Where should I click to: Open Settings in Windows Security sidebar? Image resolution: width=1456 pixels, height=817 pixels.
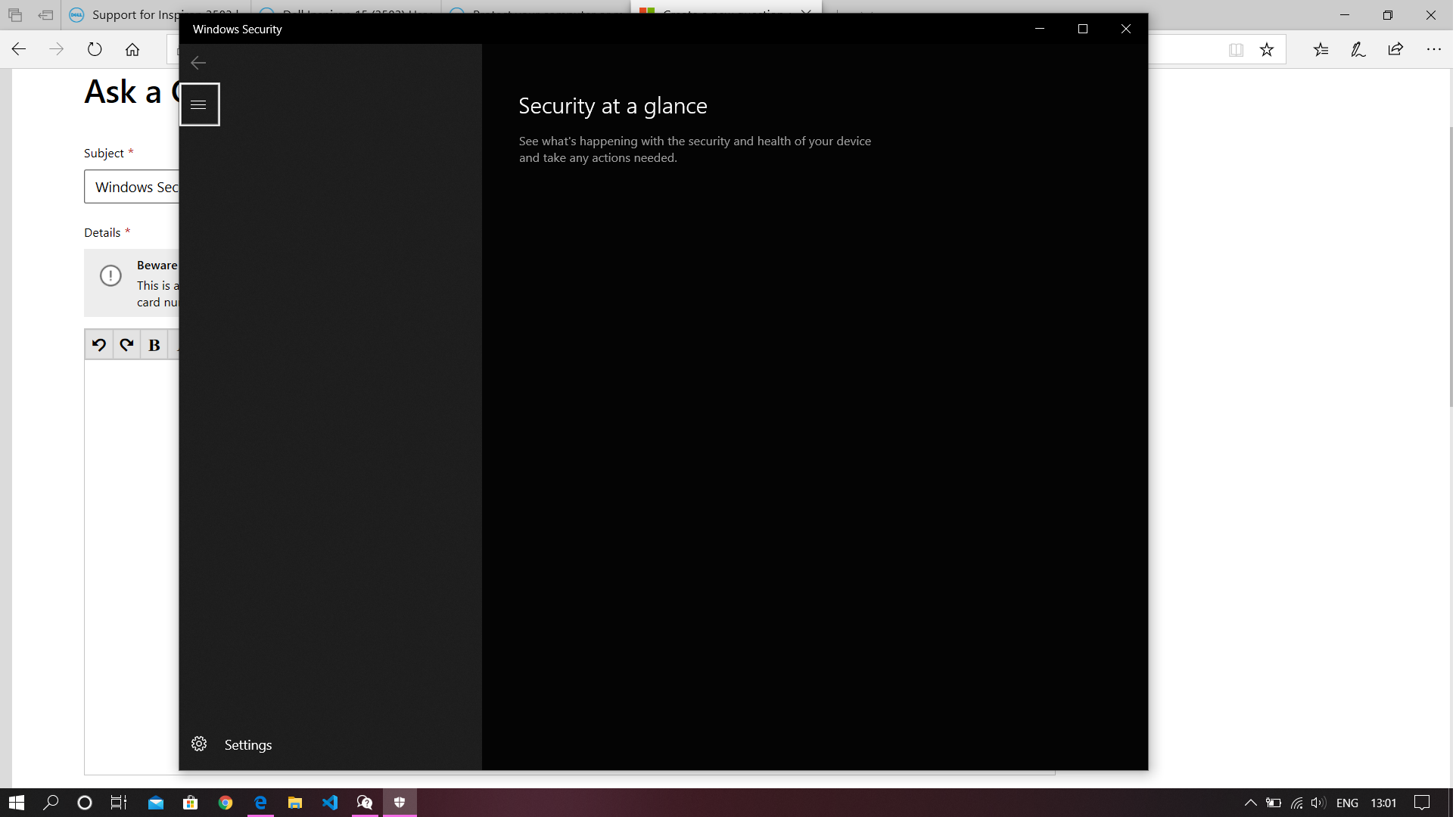coord(331,745)
